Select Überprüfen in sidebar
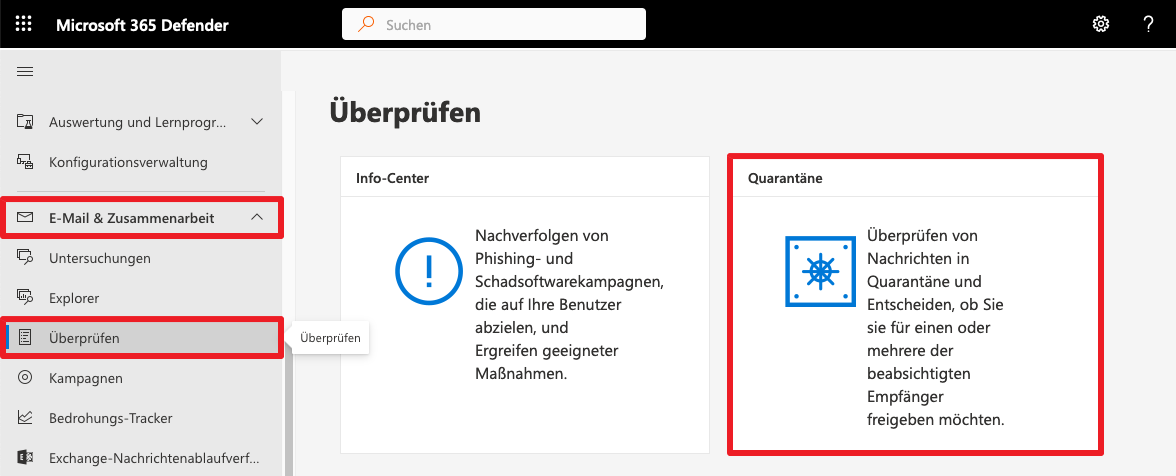This screenshot has height=476, width=1176. pyautogui.click(x=143, y=338)
